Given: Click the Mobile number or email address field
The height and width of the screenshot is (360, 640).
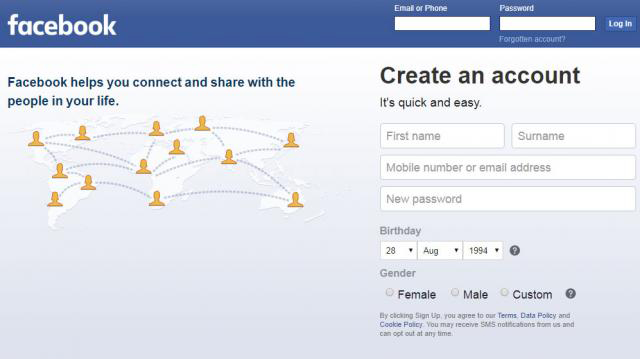Looking at the screenshot, I should (x=508, y=167).
